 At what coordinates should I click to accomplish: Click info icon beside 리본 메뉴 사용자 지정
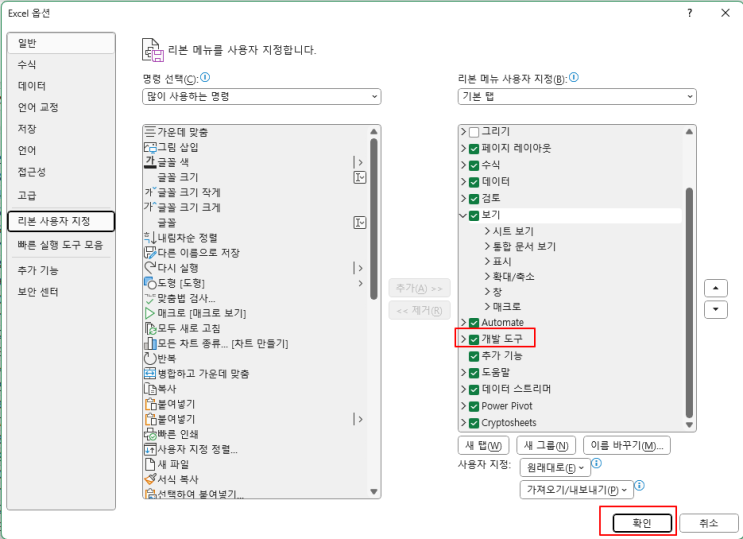(x=573, y=77)
